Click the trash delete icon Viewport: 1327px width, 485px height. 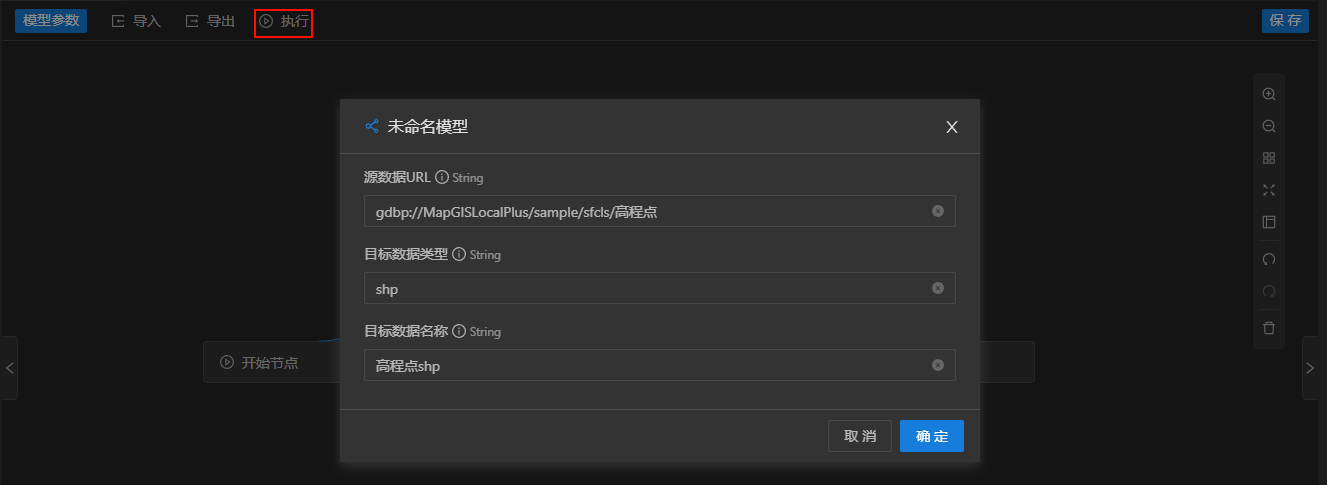click(x=1269, y=328)
